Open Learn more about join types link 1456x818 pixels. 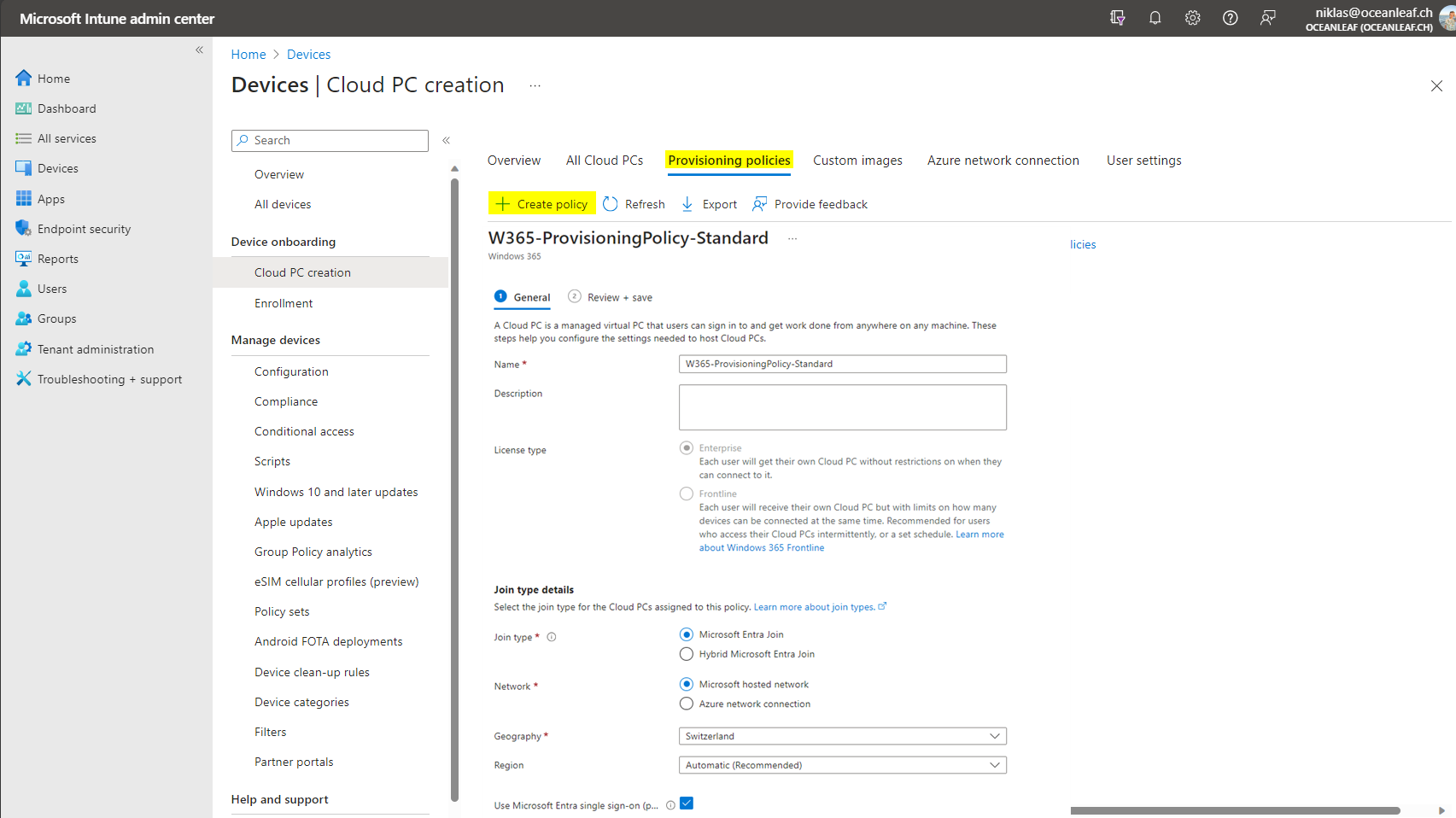click(x=815, y=607)
